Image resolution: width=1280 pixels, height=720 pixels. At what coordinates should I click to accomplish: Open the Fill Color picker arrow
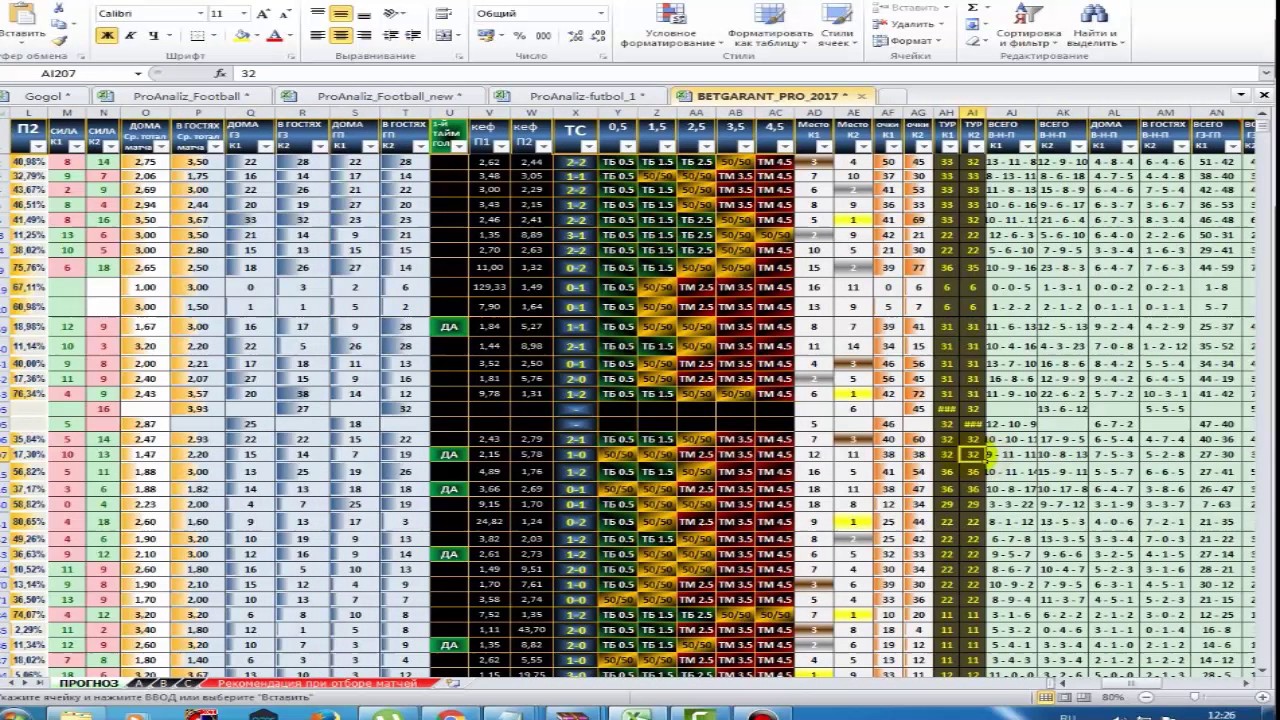tap(256, 36)
